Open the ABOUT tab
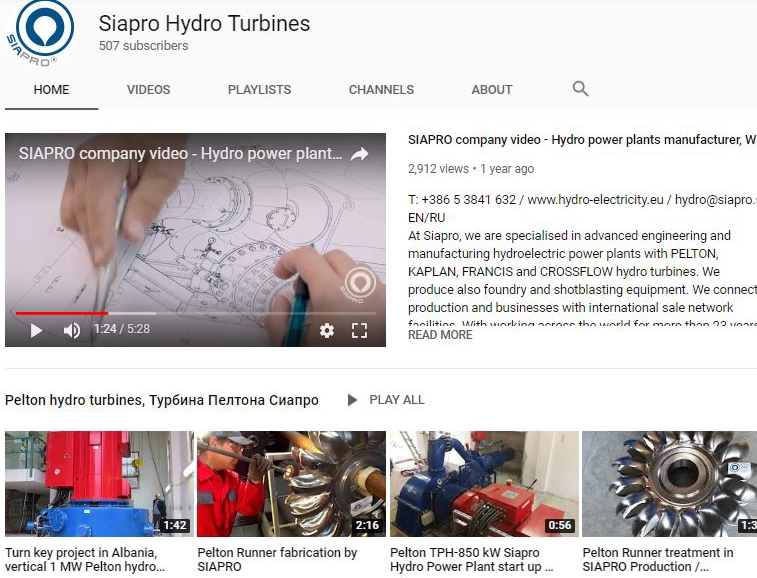This screenshot has height=578, width=757. 492,90
